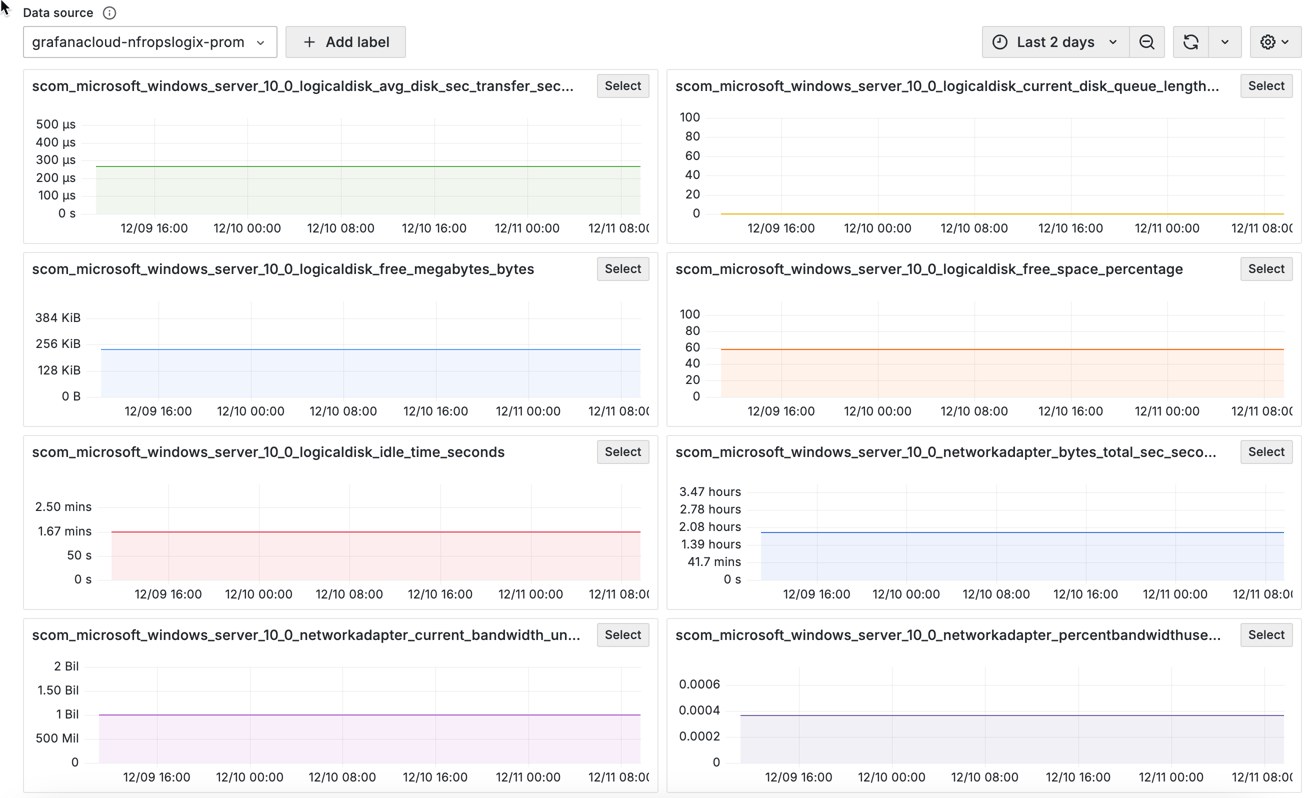Select the logicaldisk_free_megabytes_bytes metric

(622, 268)
